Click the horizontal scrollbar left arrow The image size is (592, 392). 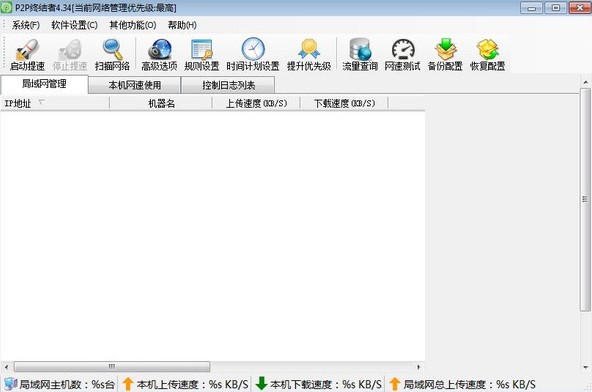tap(6, 367)
